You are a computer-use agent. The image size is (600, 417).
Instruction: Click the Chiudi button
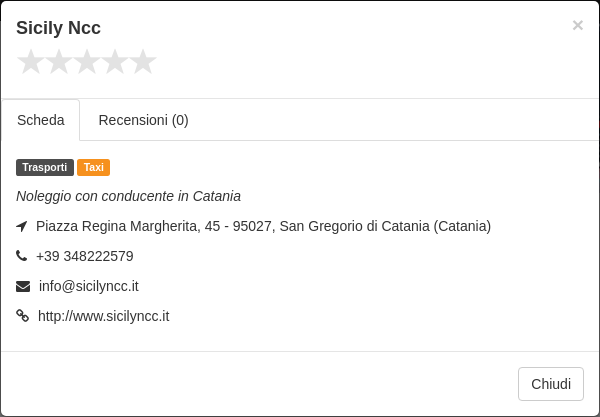tap(551, 384)
